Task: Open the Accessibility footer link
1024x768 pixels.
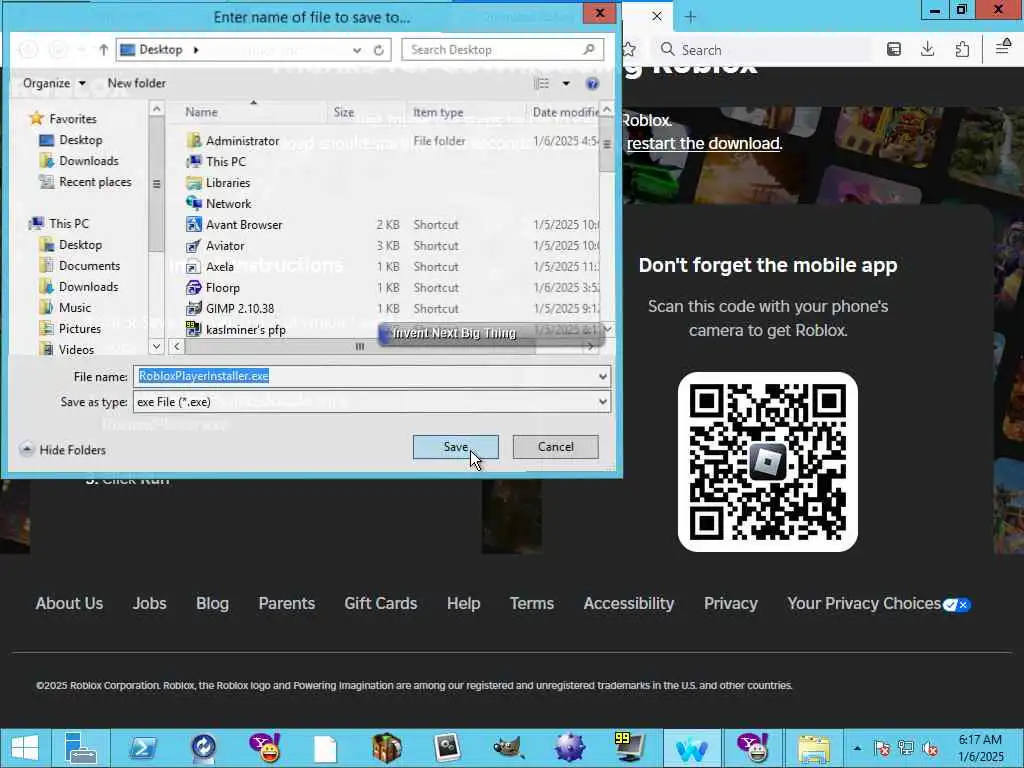Action: point(628,603)
